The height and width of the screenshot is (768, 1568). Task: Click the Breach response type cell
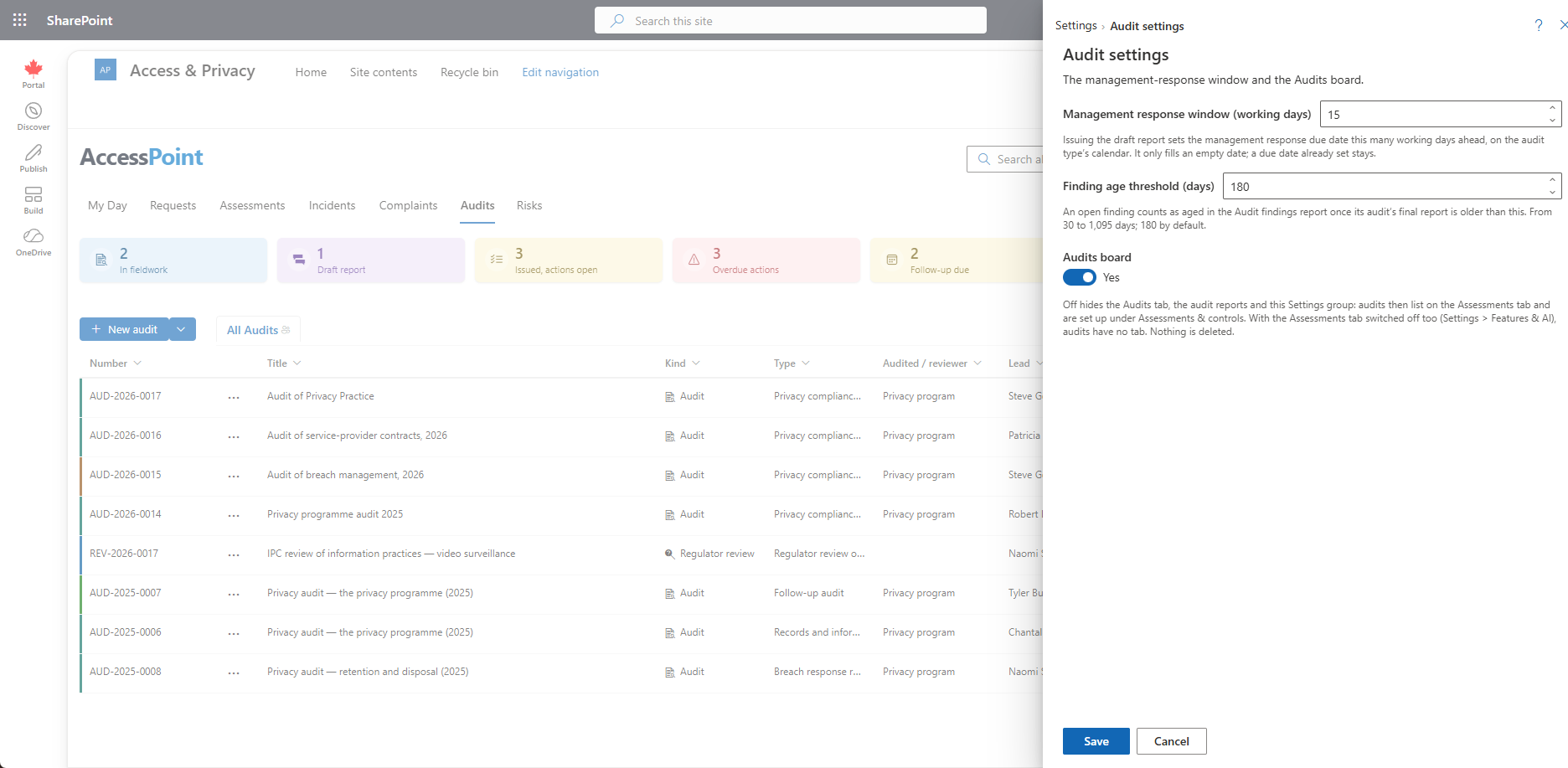pos(818,672)
